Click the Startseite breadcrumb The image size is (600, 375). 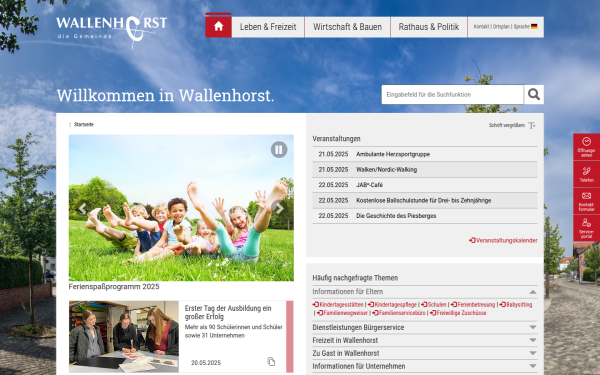coord(83,124)
